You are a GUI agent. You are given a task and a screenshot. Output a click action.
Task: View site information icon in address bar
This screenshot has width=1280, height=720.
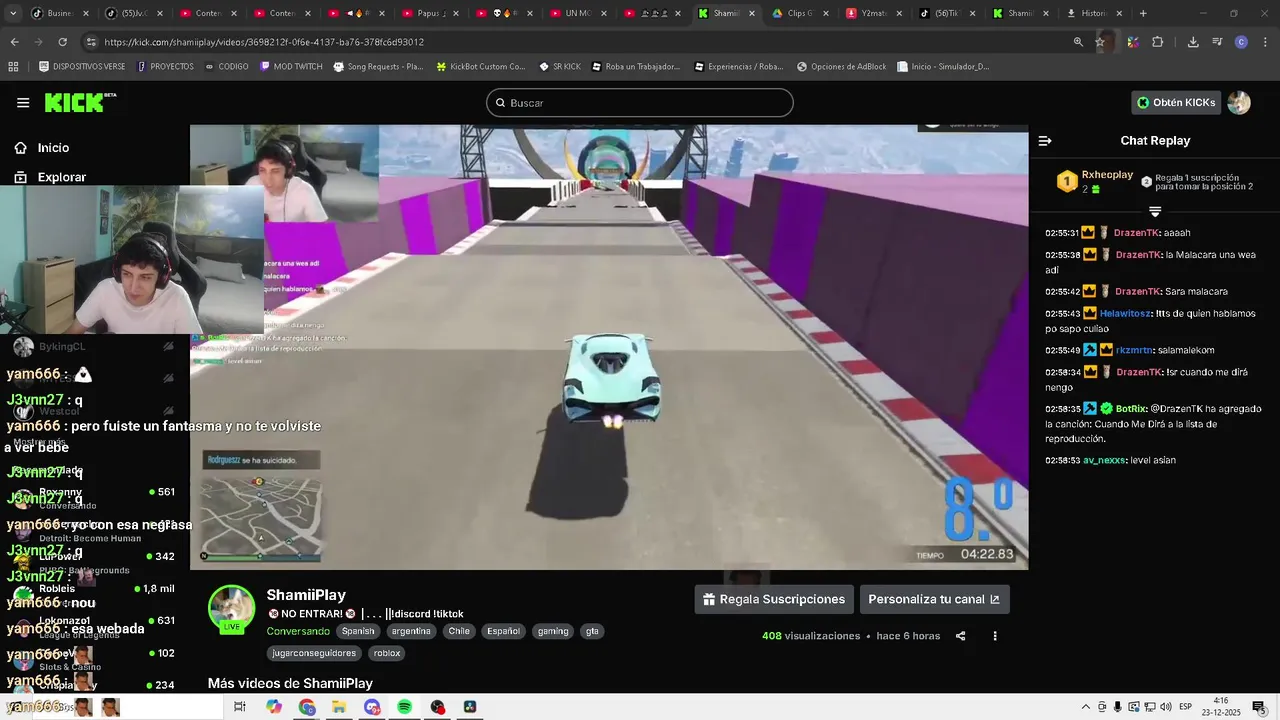[91, 42]
